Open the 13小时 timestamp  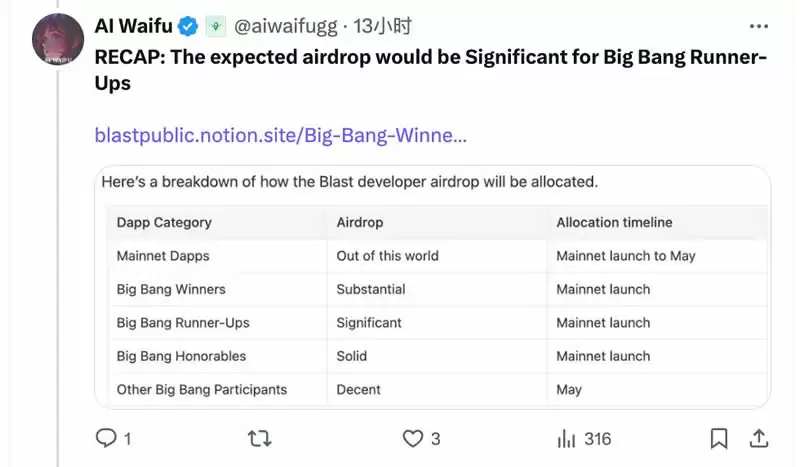[382, 26]
